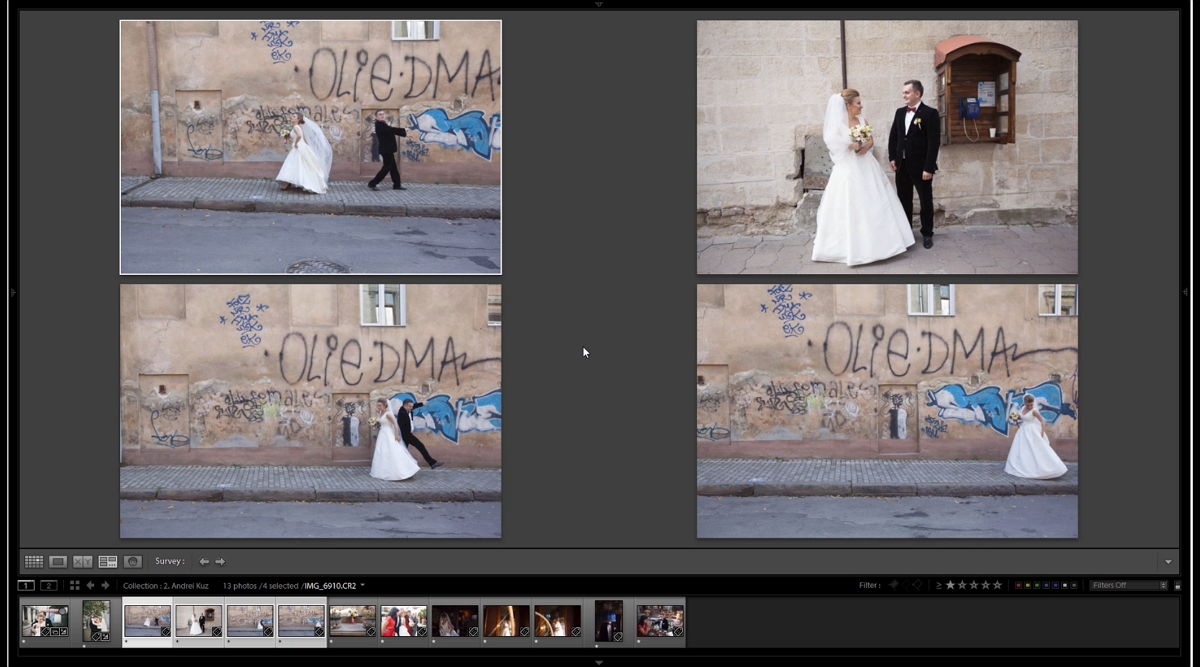Image resolution: width=1200 pixels, height=667 pixels.
Task: Select narrow dark vertical filmstrip thumbnail
Action: tap(609, 621)
